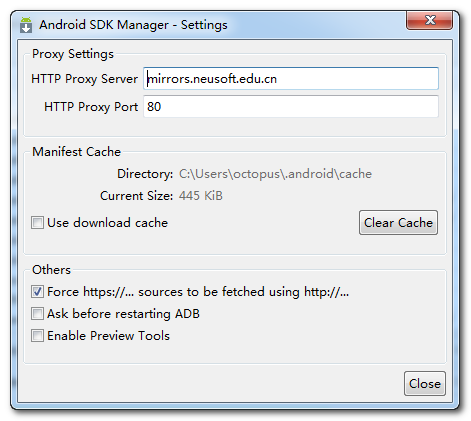
Task: Click the HTTP Proxy Server label
Action: tap(84, 79)
